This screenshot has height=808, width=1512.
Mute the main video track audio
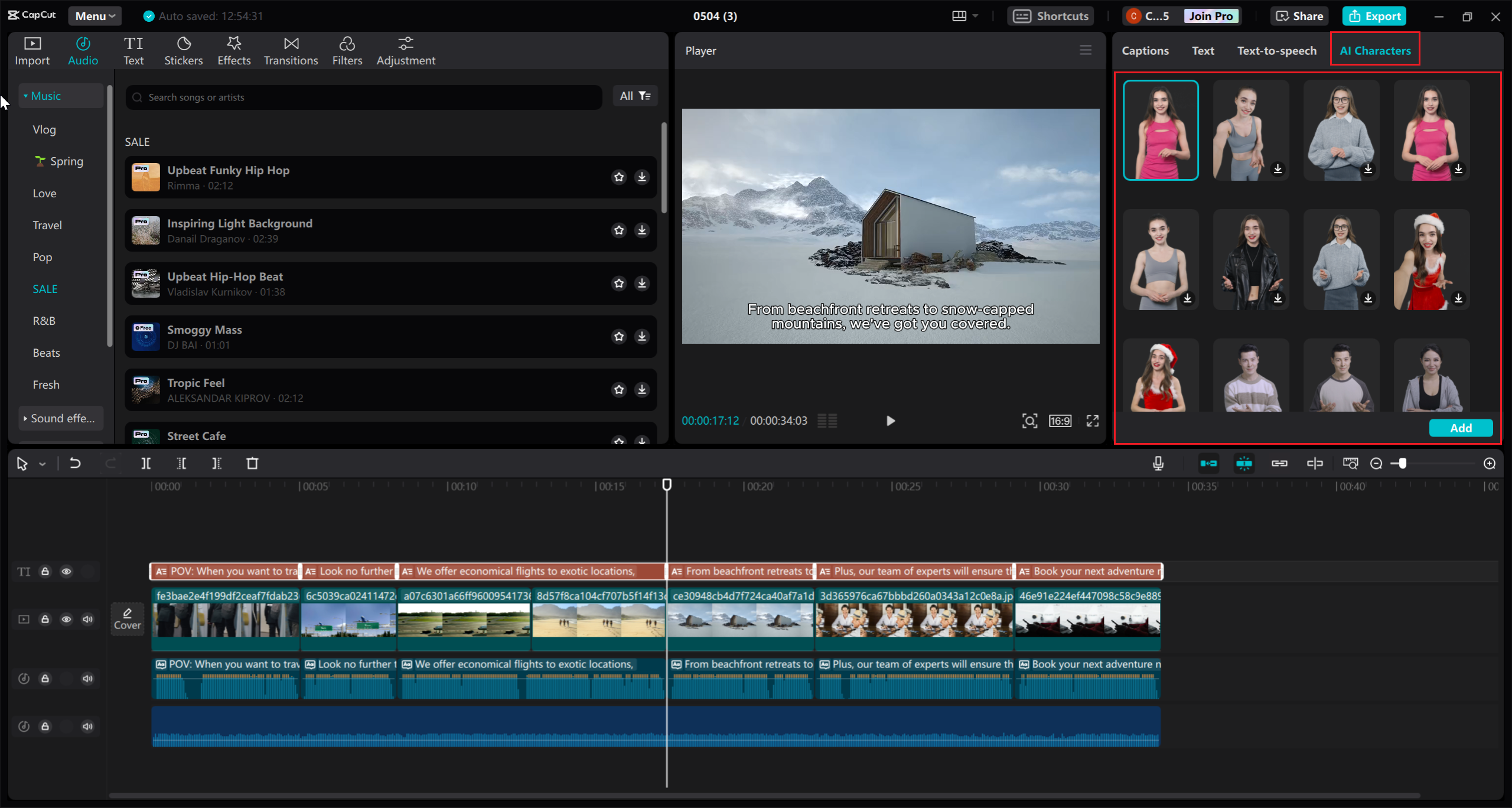(87, 620)
